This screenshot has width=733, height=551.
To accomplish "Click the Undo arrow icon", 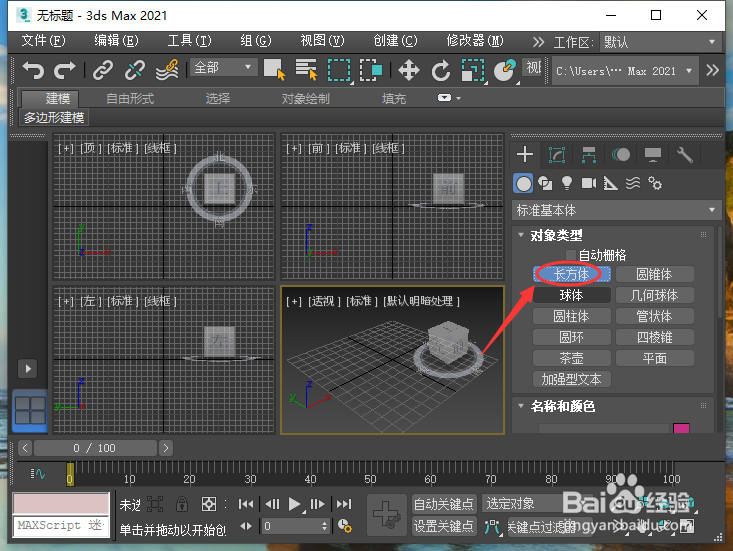I will point(33,70).
